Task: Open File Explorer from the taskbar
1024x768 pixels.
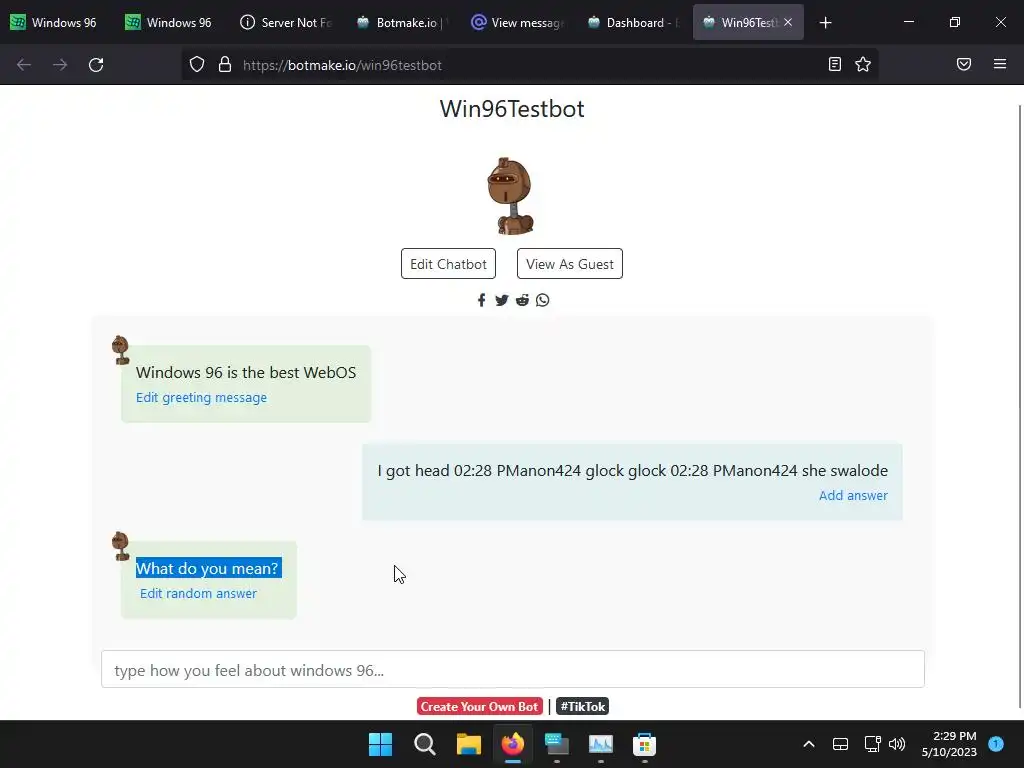Action: tap(468, 744)
